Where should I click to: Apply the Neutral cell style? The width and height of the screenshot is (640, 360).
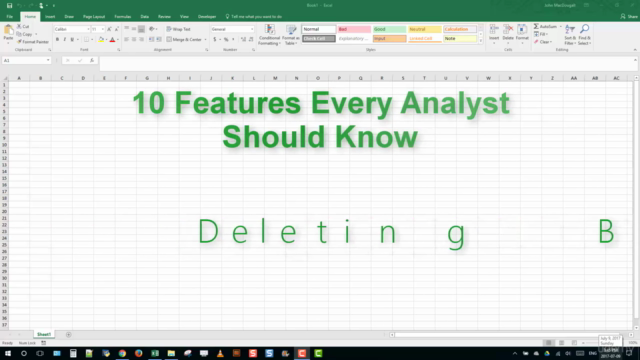click(x=424, y=29)
